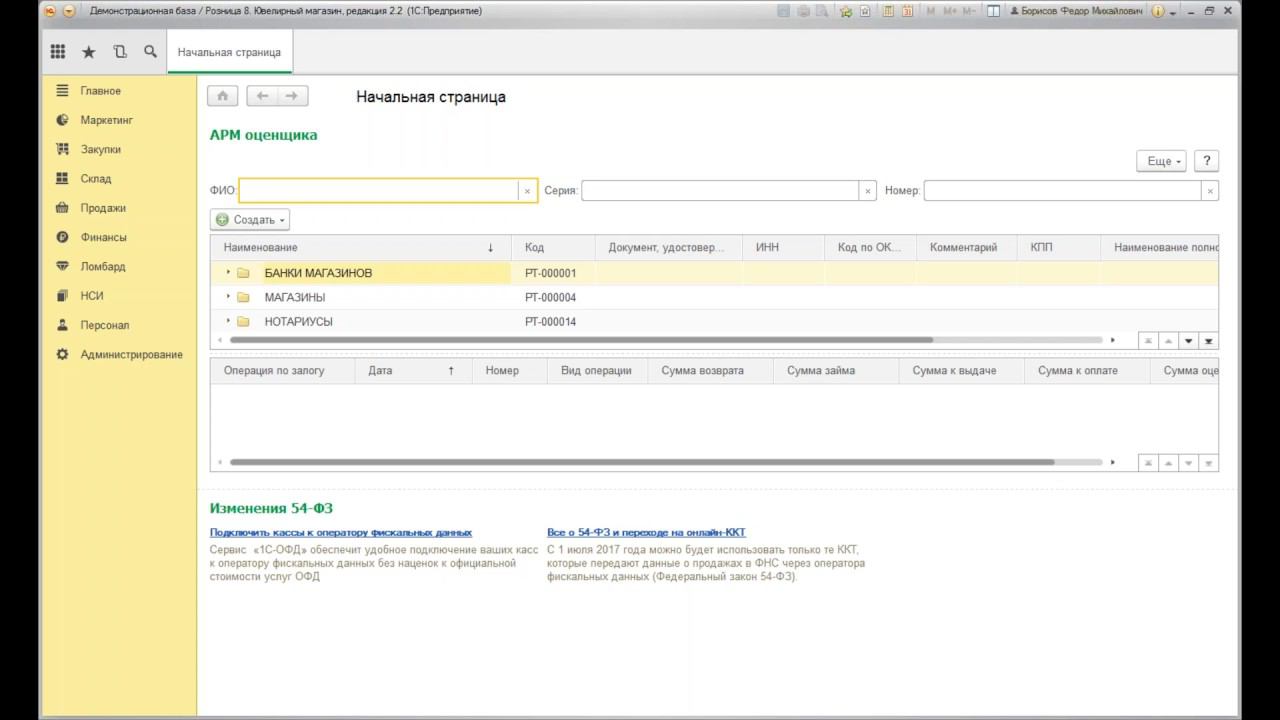Click the Сумма займа column header

point(835,370)
